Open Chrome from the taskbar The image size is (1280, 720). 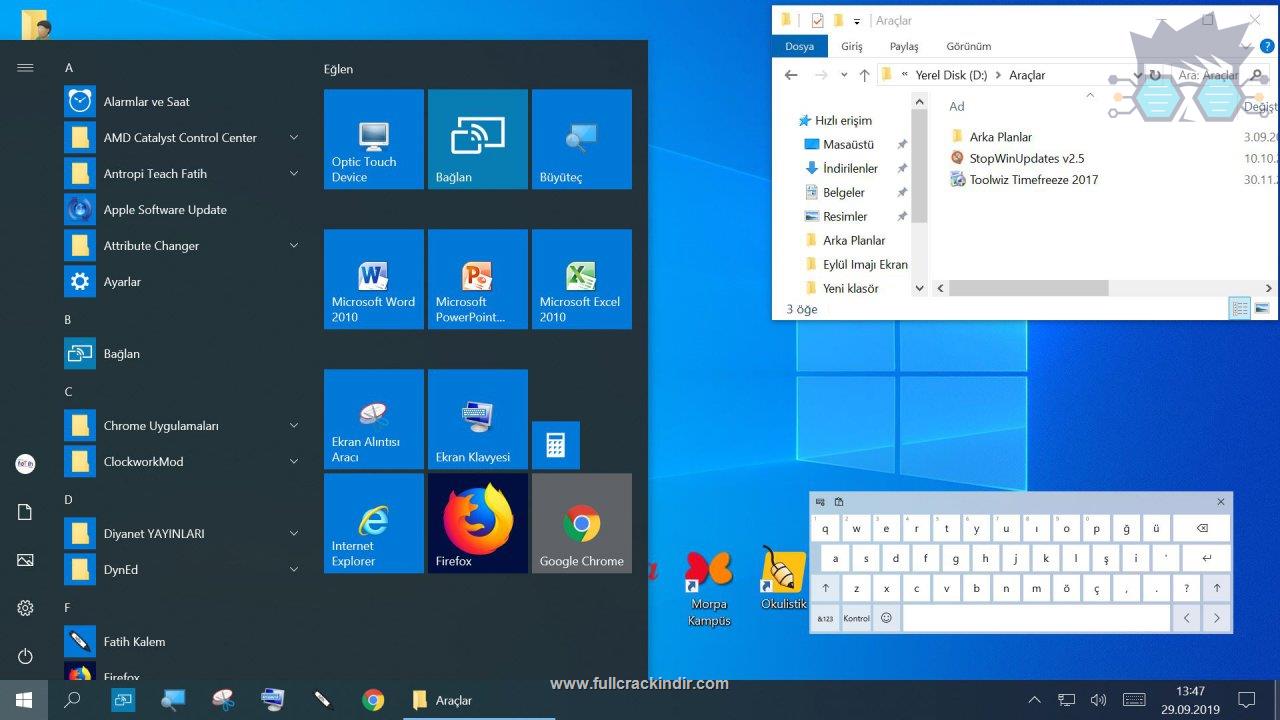(x=373, y=700)
